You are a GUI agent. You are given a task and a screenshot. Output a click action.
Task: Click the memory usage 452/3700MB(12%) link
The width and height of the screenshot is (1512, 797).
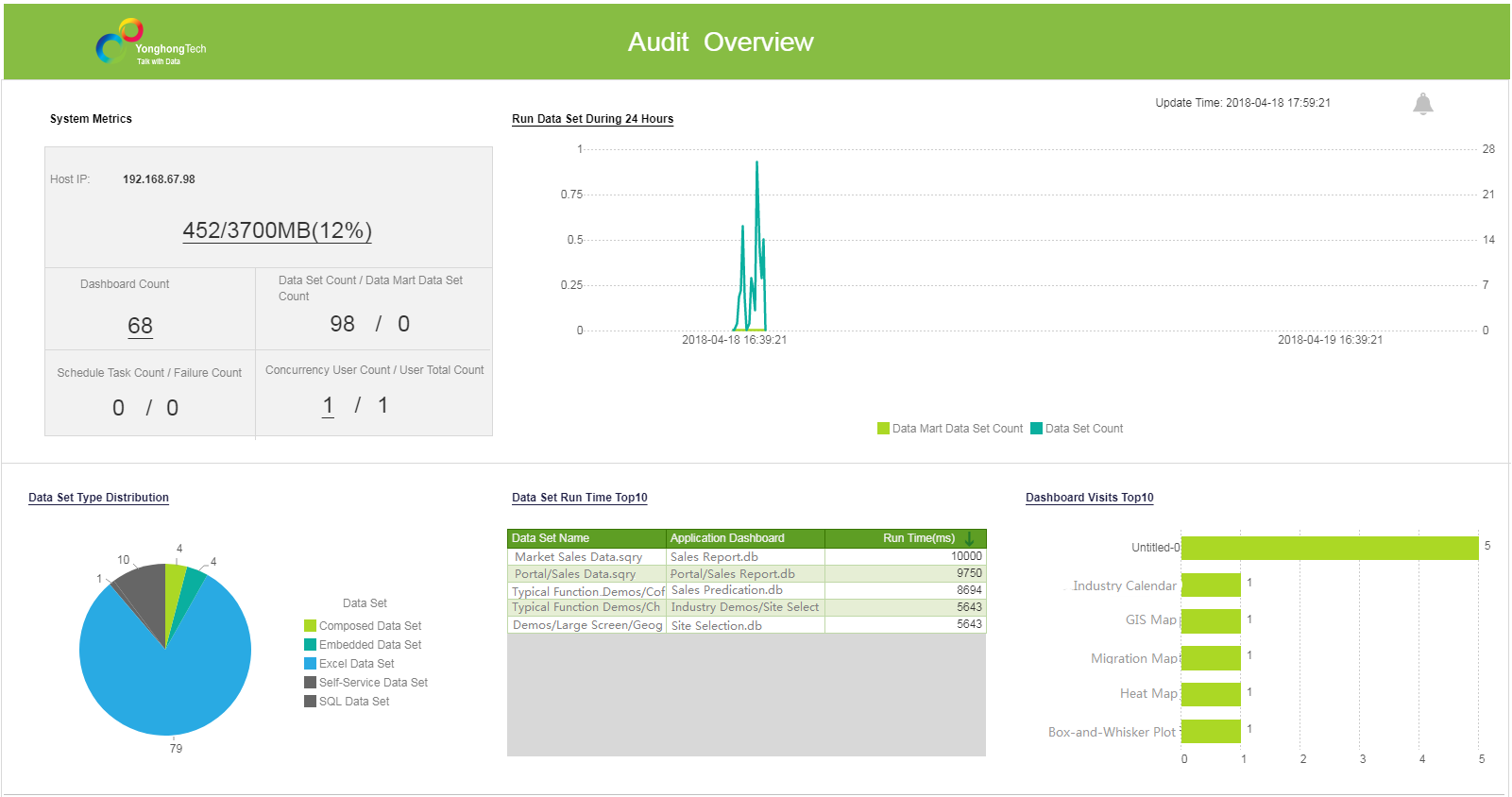pyautogui.click(x=277, y=230)
